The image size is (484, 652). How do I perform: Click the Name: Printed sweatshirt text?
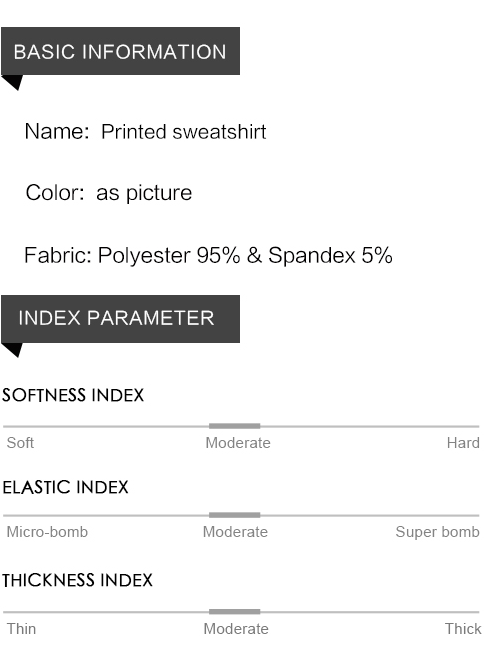146,132
